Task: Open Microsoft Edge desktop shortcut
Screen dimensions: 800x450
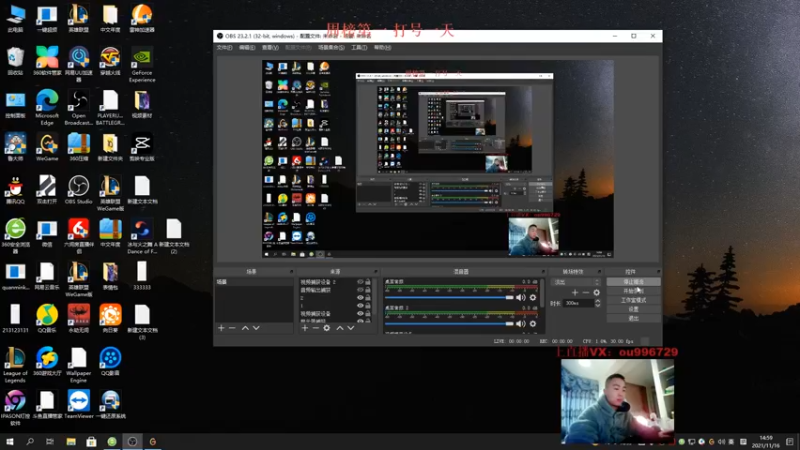Action: point(47,108)
